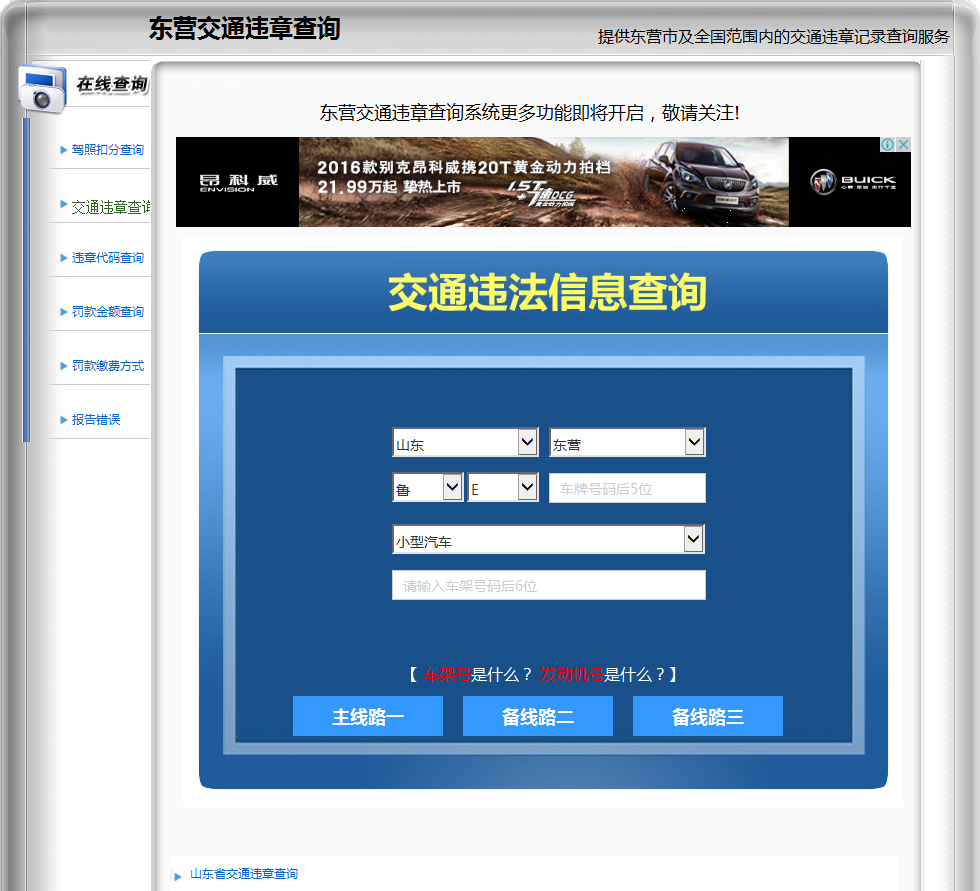This screenshot has width=980, height=891.
Task: Submit query via 备线路三 button
Action: point(708,716)
